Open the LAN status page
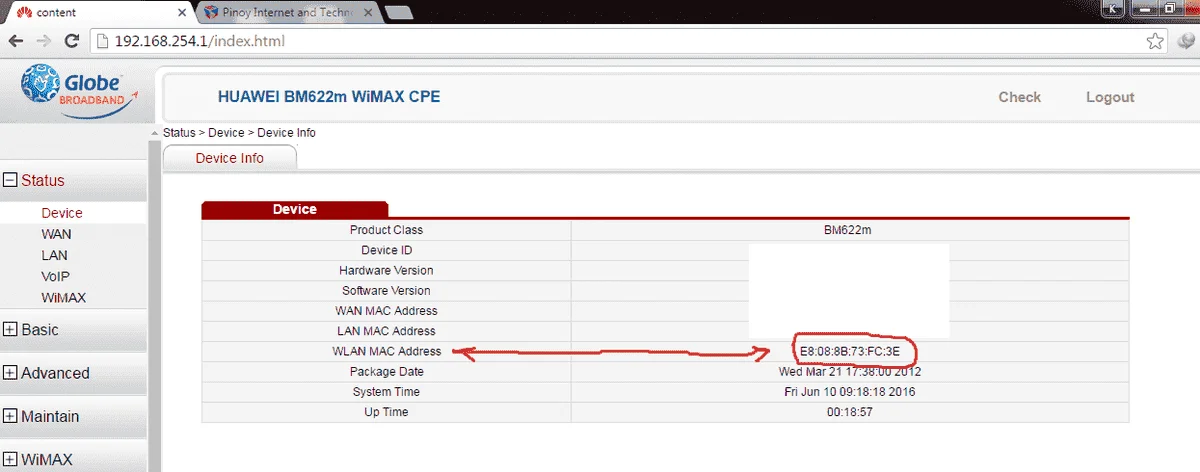This screenshot has height=472, width=1200. pyautogui.click(x=55, y=255)
